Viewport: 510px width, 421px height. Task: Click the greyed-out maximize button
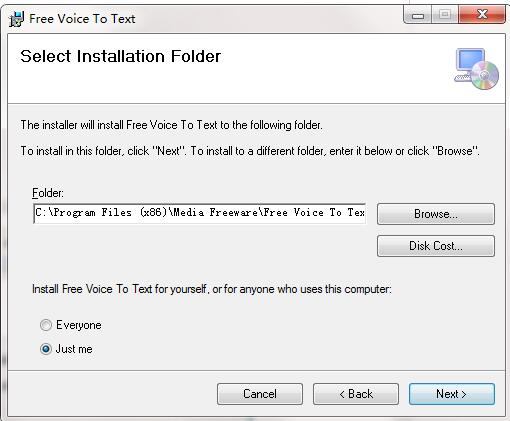[x=445, y=15]
